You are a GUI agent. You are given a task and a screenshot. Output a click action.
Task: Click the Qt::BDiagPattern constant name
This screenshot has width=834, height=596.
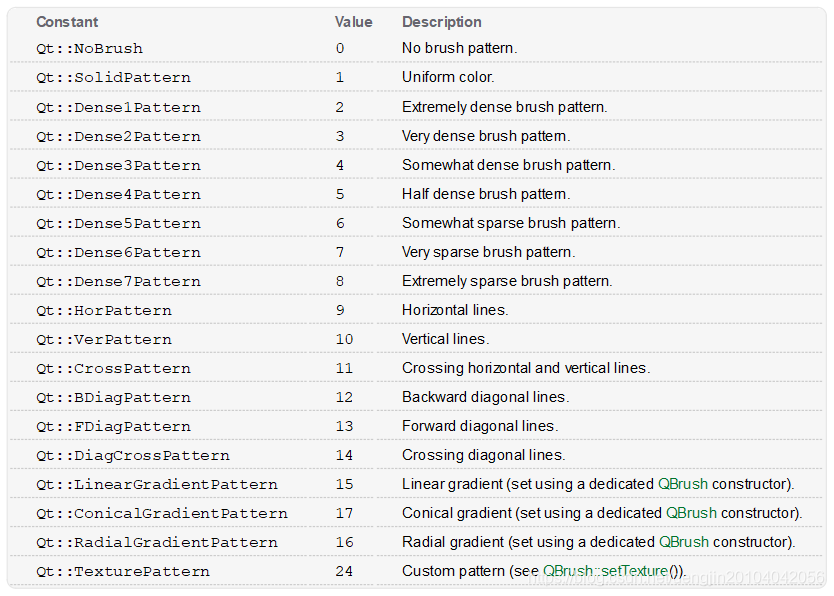click(x=113, y=398)
